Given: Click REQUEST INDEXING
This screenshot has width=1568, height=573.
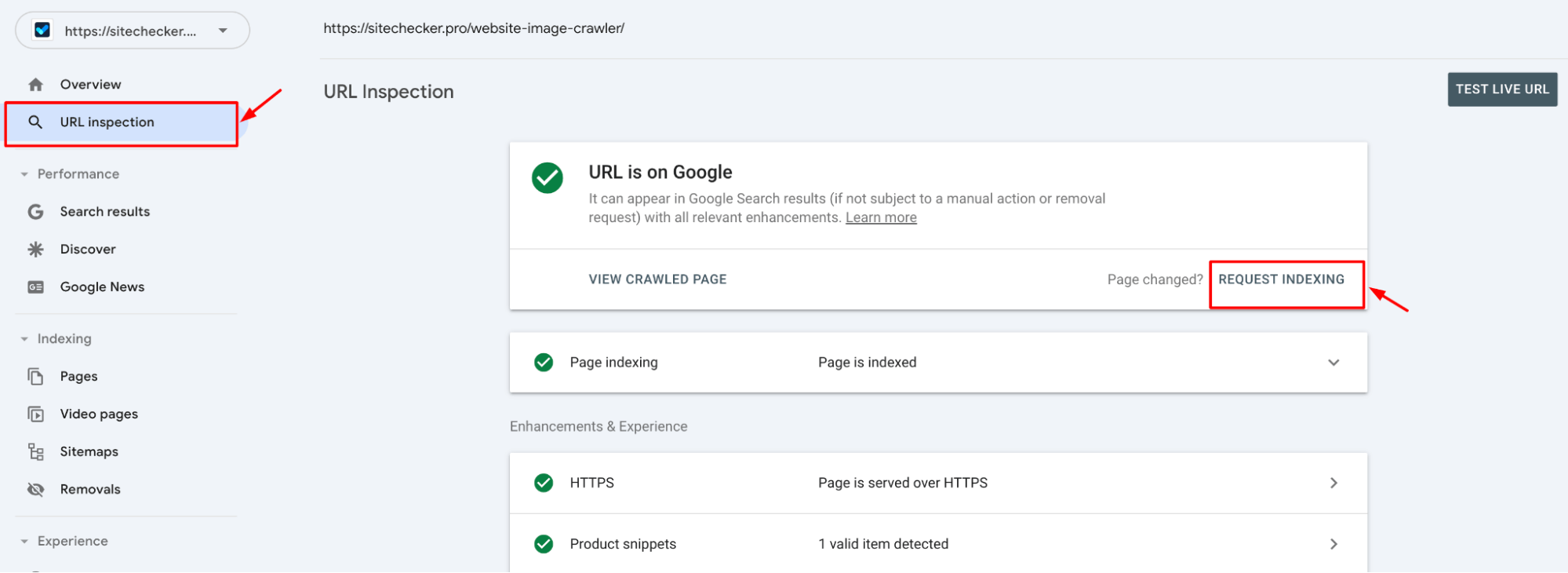Looking at the screenshot, I should coord(1281,279).
